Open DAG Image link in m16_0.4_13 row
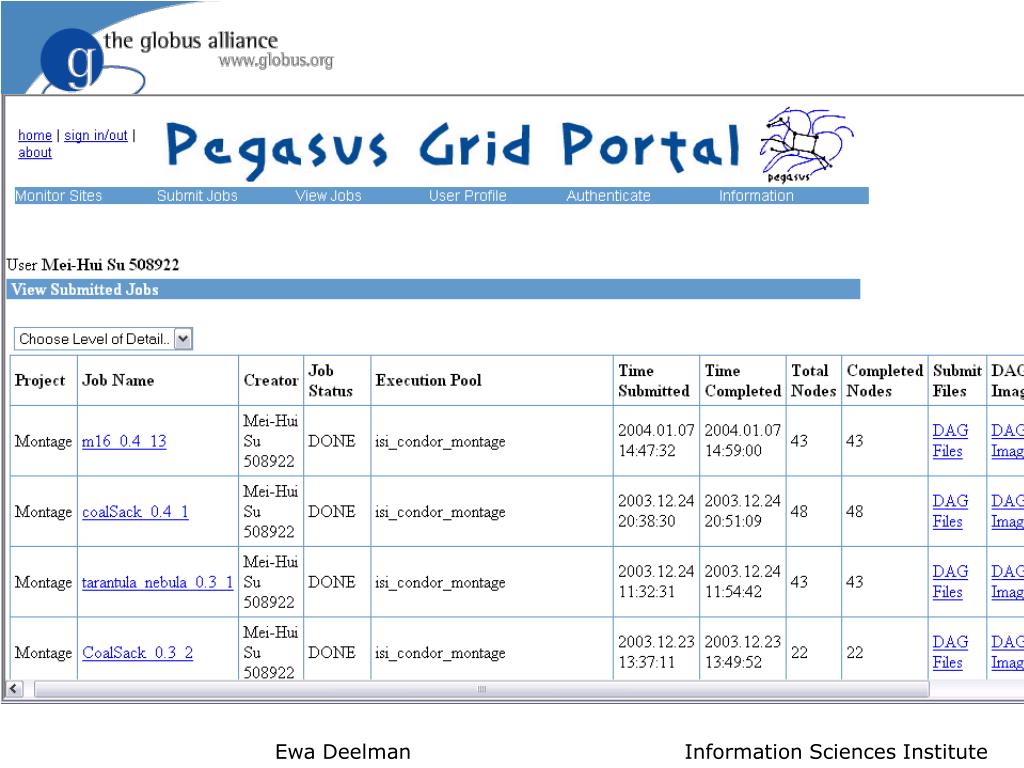The image size is (1024, 768). click(1007, 441)
